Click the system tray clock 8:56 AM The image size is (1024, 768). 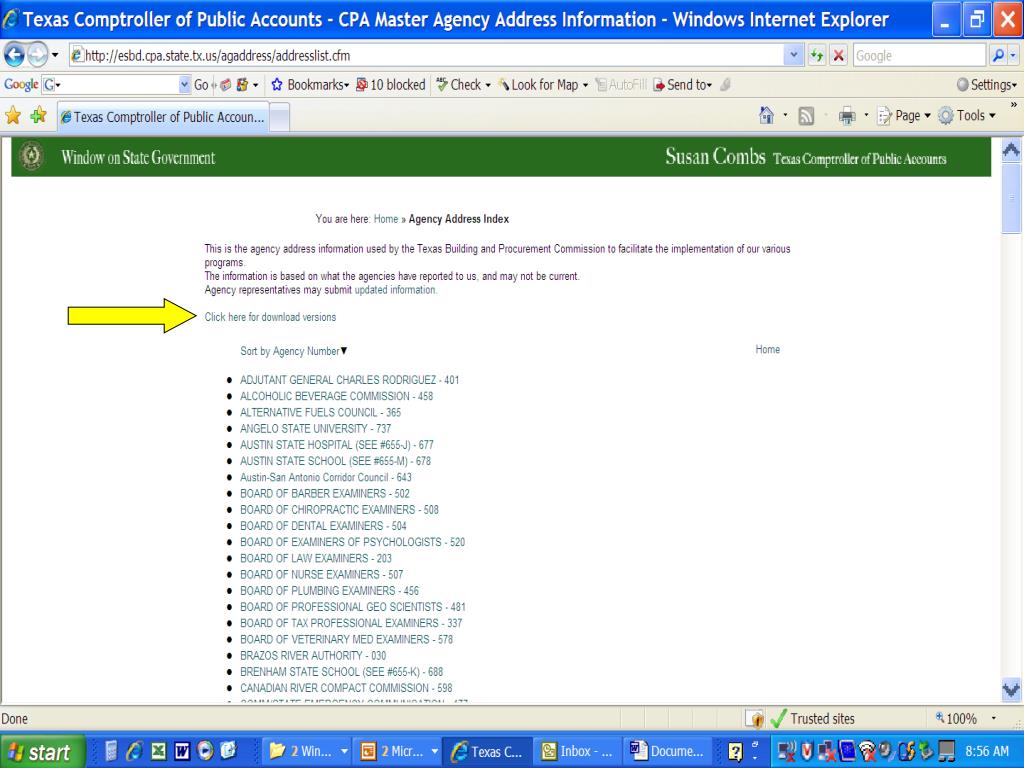[987, 752]
